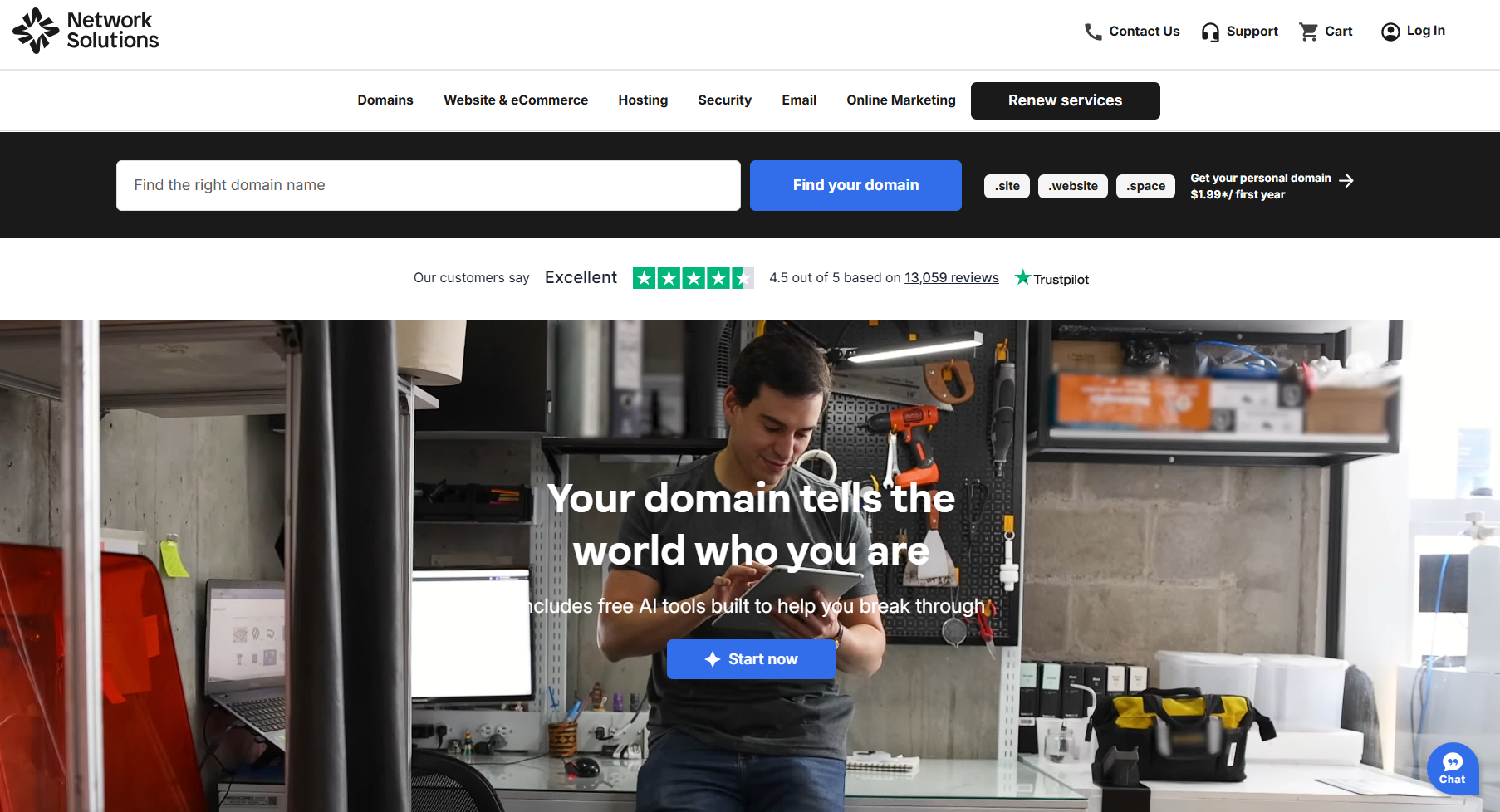
Task: Click the Renew services button
Action: (x=1065, y=100)
